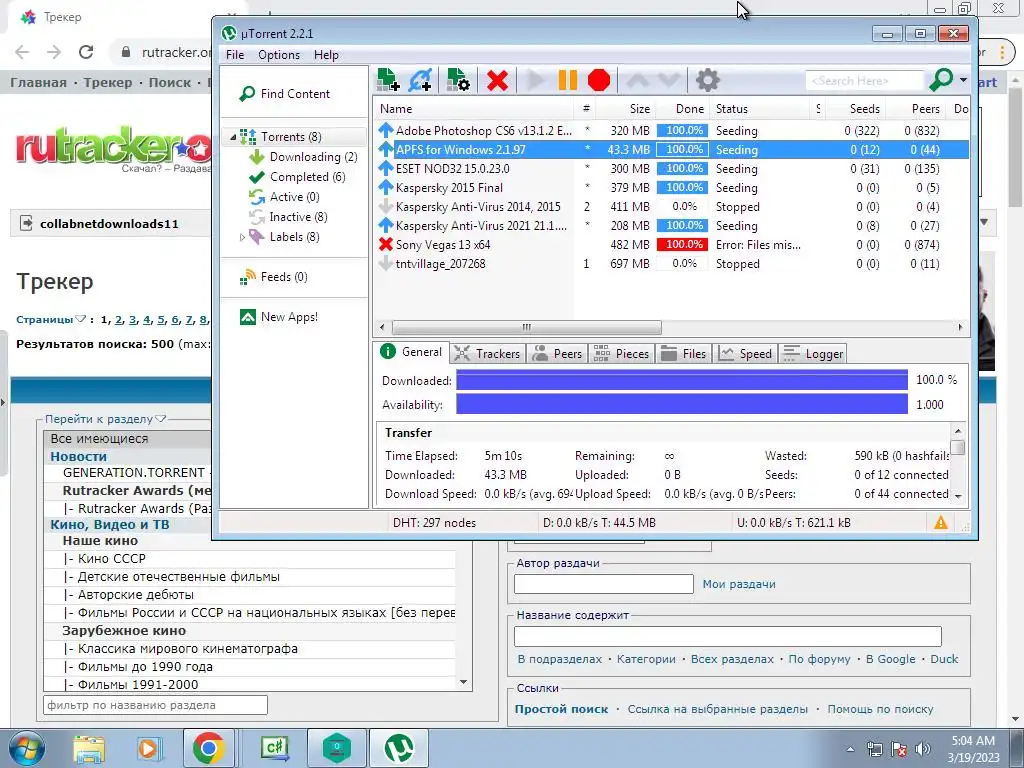This screenshot has height=768, width=1024.
Task: Click the orange Pause torrent icon
Action: pyautogui.click(x=568, y=80)
